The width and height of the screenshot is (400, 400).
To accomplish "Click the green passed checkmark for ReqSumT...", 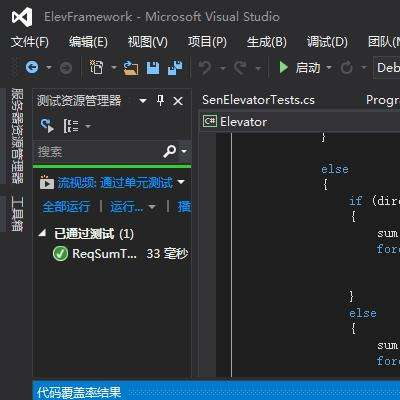I will pyautogui.click(x=60, y=254).
